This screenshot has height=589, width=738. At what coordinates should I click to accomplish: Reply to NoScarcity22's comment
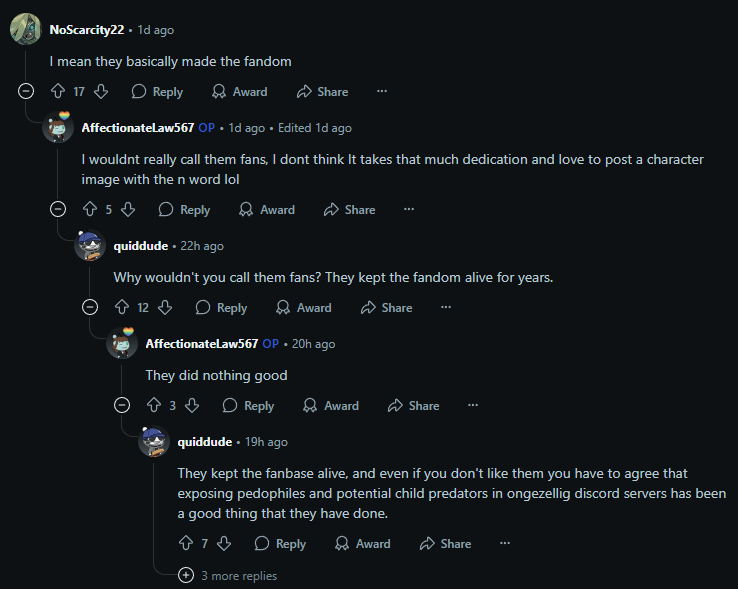coord(157,92)
